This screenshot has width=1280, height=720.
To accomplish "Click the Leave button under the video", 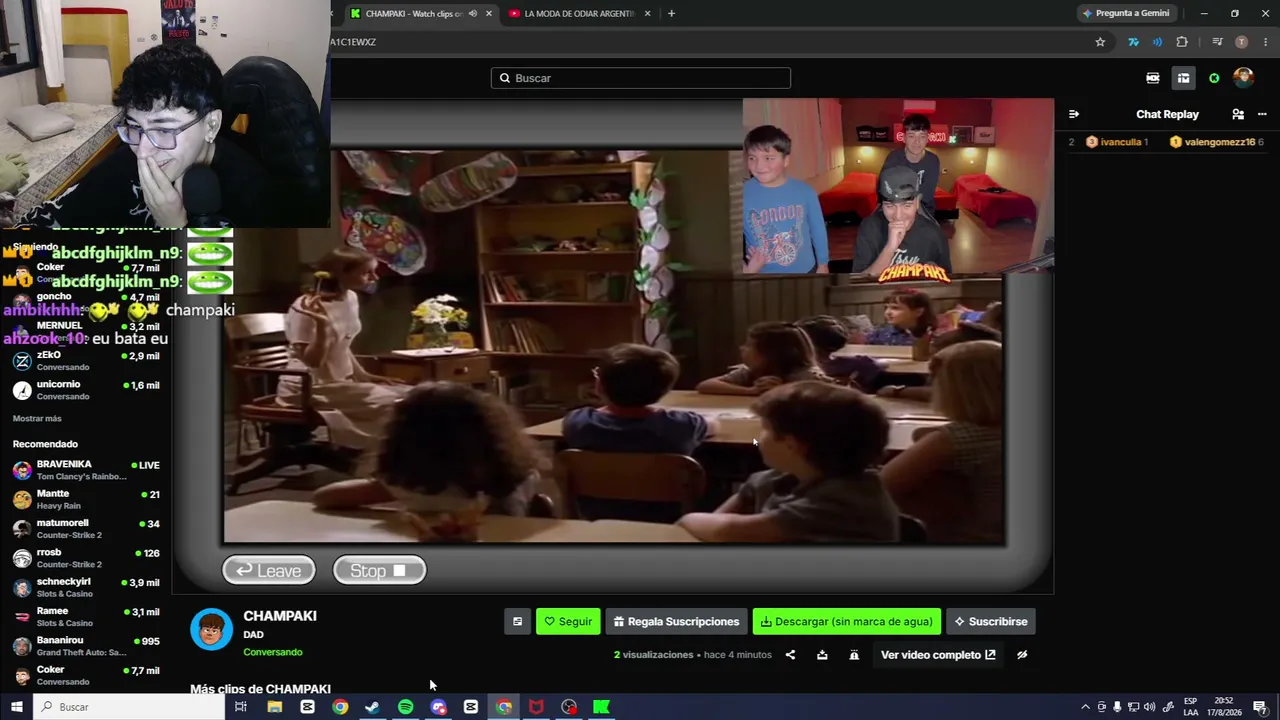I will tap(269, 570).
